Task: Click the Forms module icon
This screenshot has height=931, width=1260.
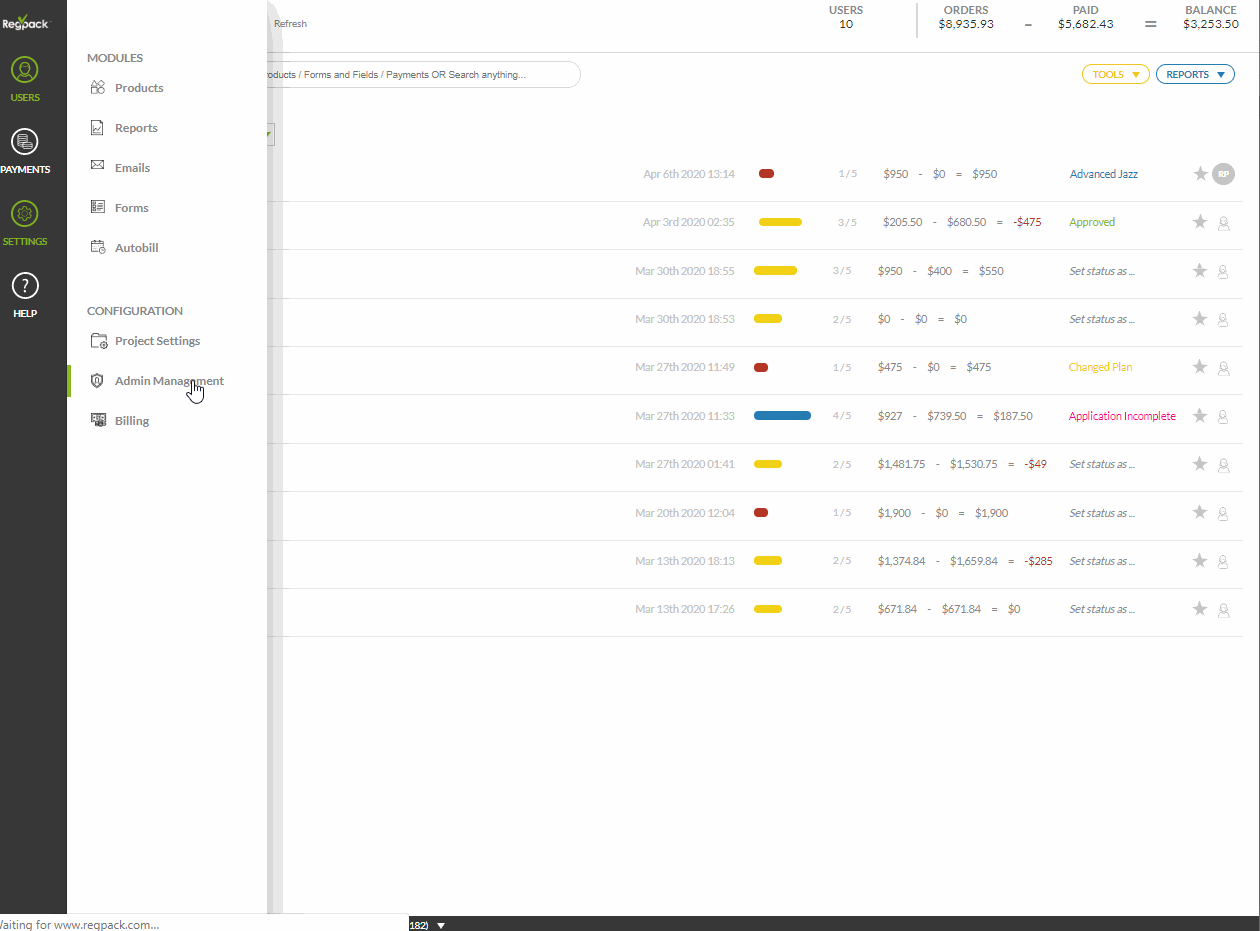Action: click(98, 207)
